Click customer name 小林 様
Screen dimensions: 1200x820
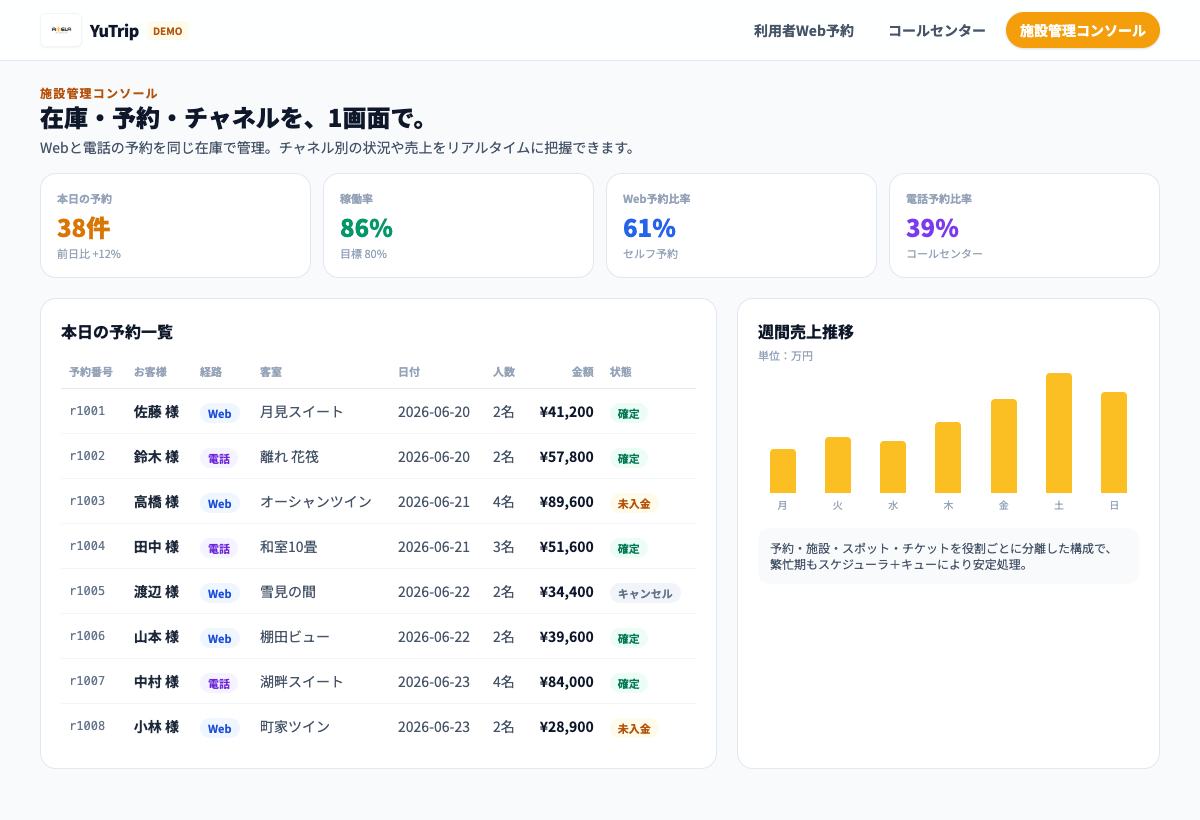click(x=156, y=726)
